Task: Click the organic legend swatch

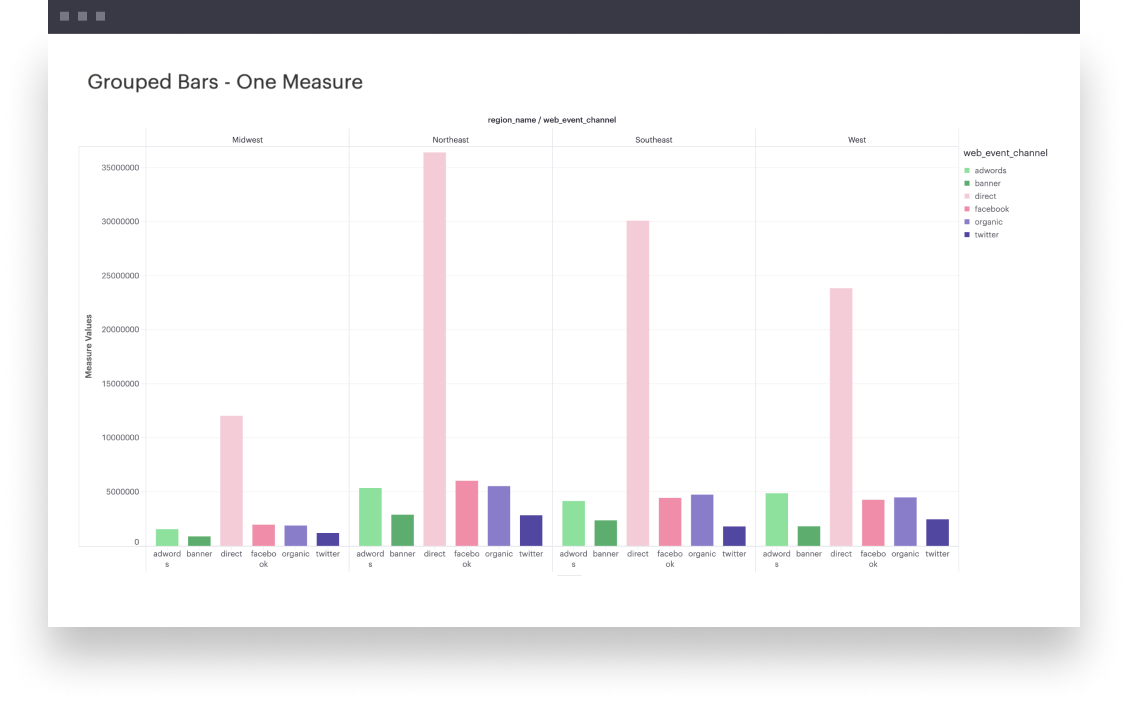Action: (x=968, y=222)
